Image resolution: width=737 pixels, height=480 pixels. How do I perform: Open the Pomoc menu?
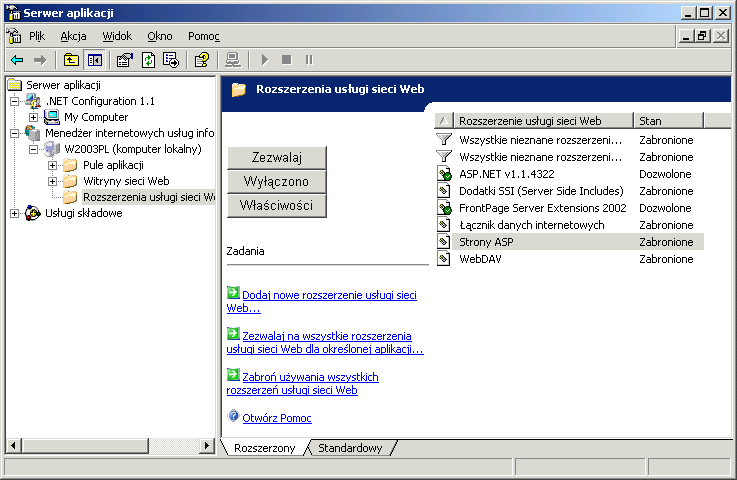coord(204,36)
